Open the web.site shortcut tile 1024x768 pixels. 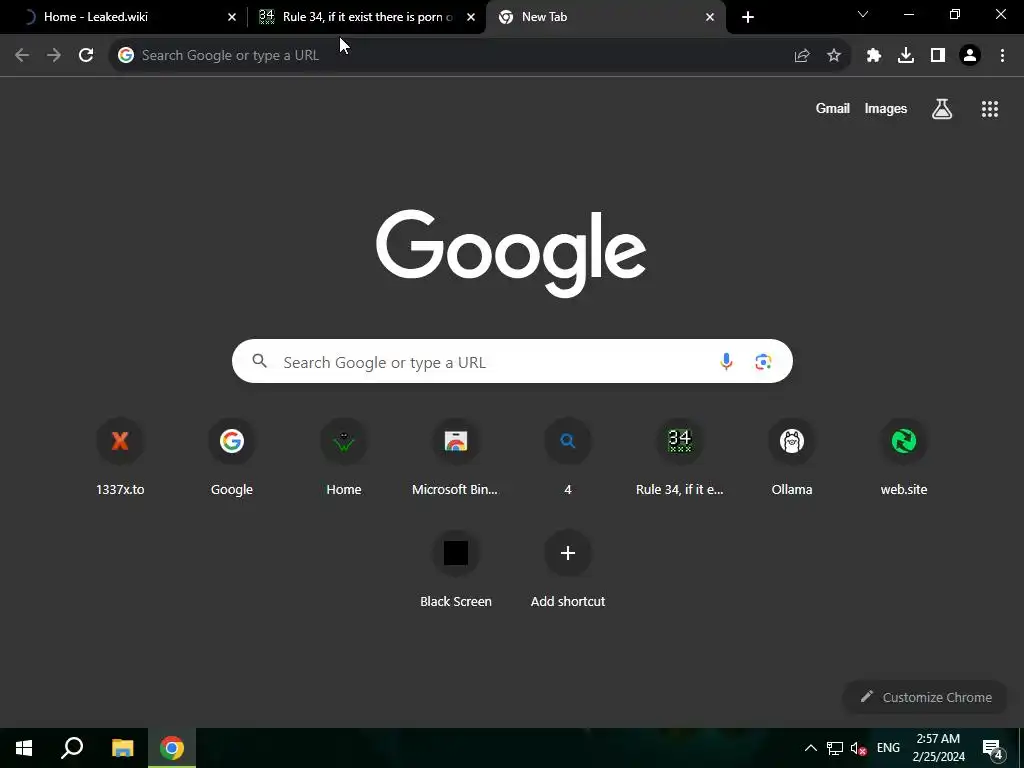(x=904, y=458)
